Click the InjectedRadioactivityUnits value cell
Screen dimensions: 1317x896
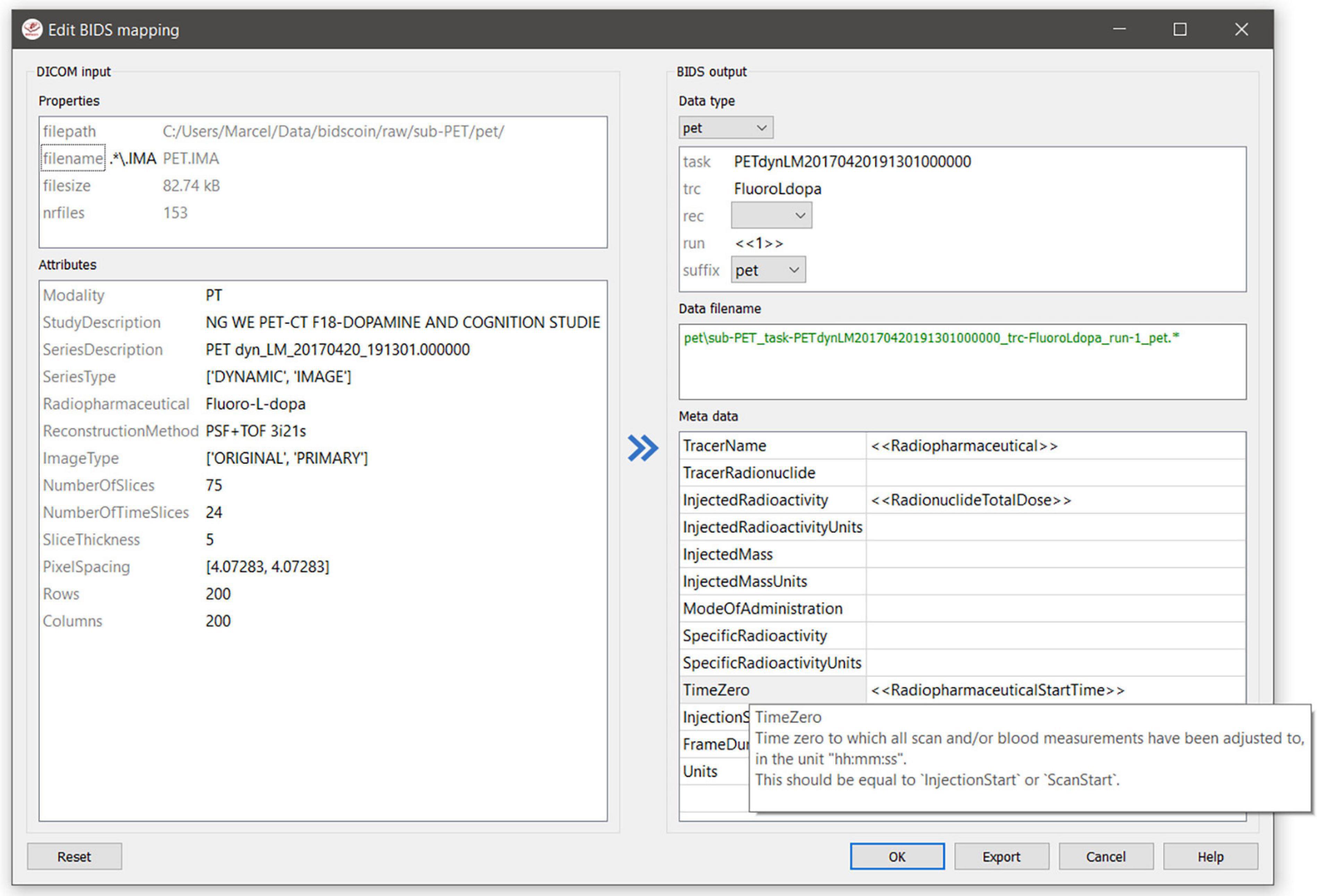[x=1056, y=527]
